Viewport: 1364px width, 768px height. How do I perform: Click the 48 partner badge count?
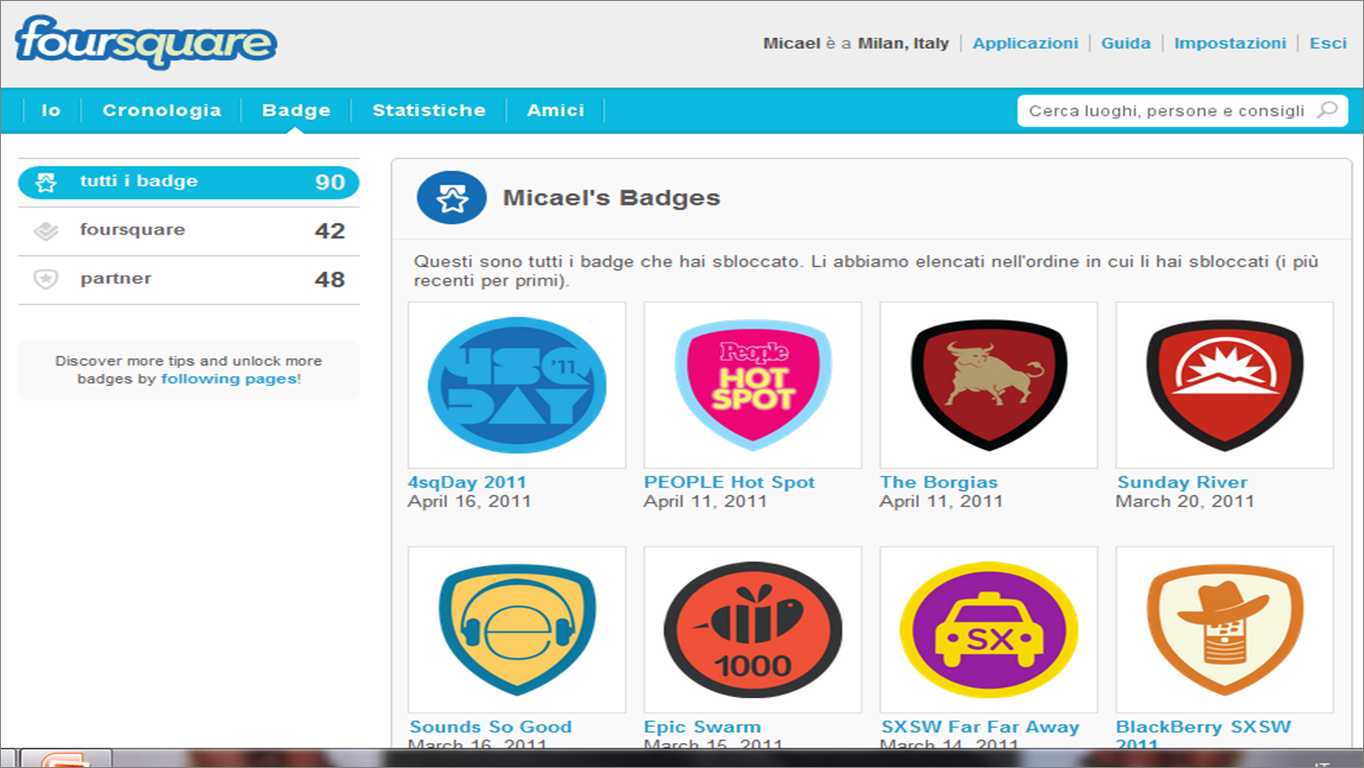point(330,280)
